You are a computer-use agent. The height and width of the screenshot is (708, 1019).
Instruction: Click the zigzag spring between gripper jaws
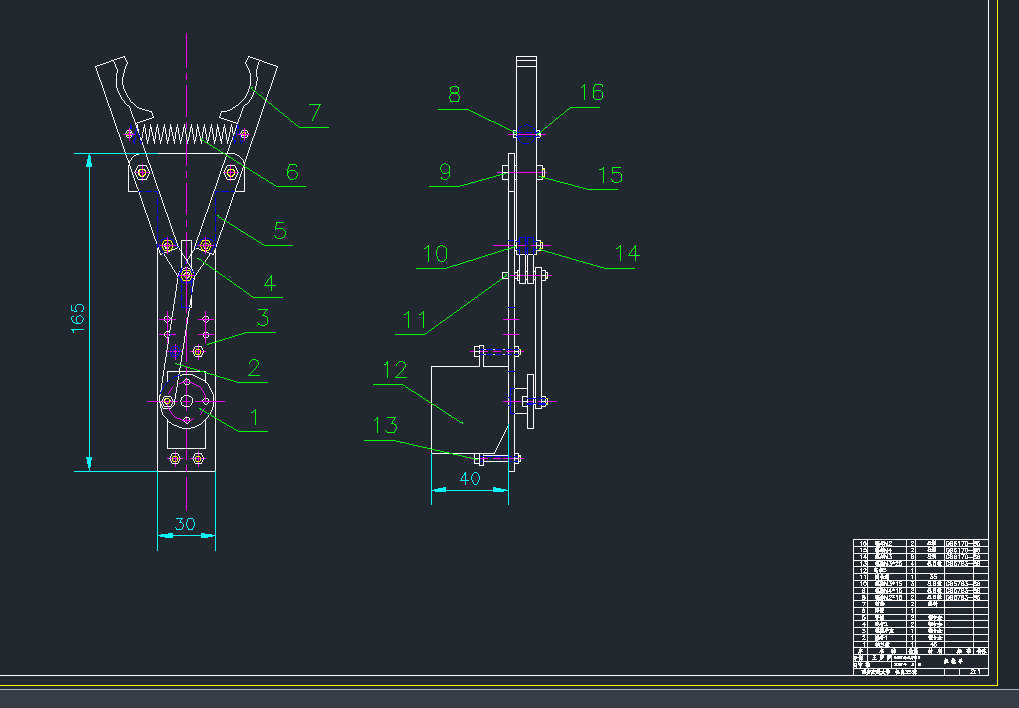[186, 132]
